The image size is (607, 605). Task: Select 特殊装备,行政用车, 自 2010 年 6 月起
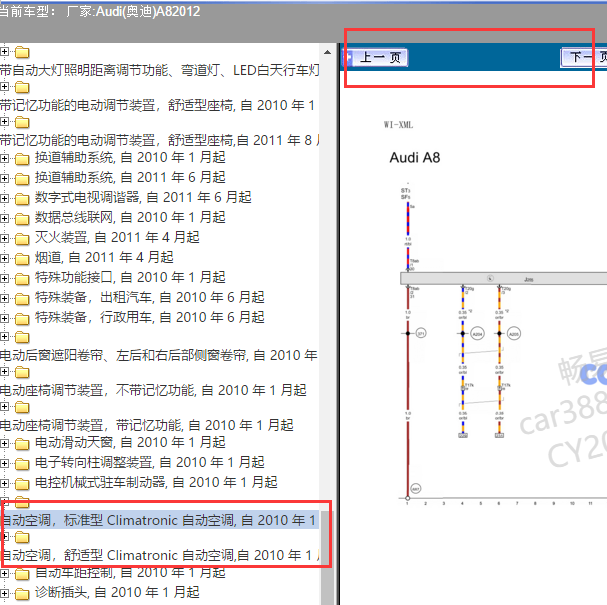pos(150,318)
